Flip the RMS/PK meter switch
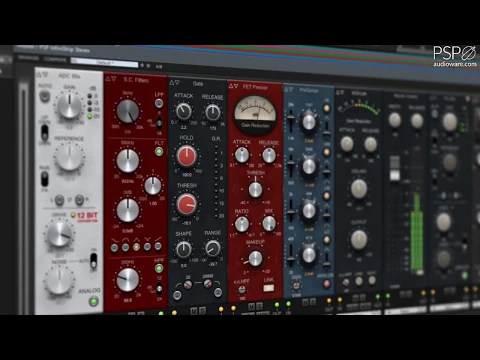 coord(44,179)
